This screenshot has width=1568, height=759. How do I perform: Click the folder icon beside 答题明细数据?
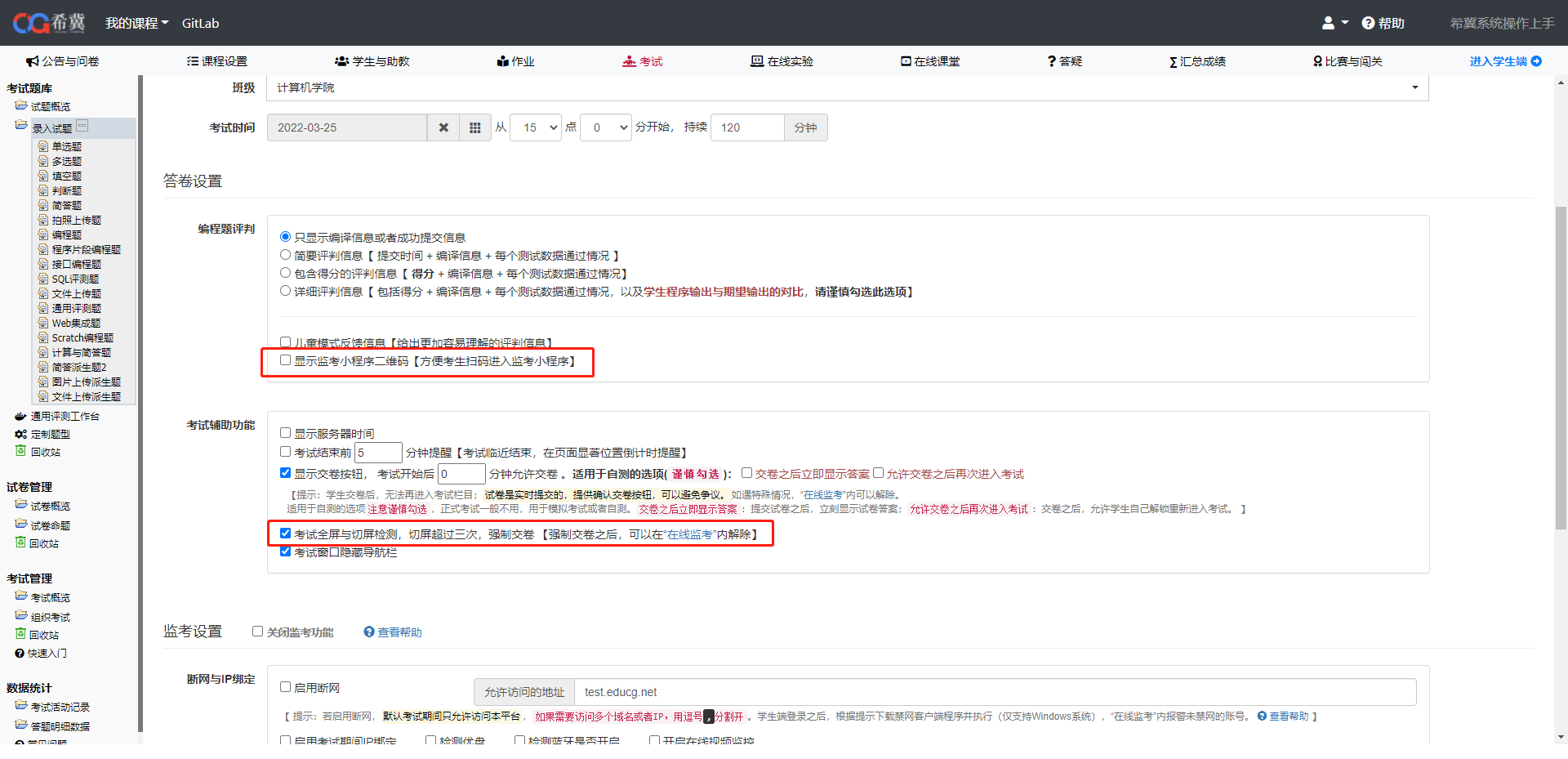(21, 726)
